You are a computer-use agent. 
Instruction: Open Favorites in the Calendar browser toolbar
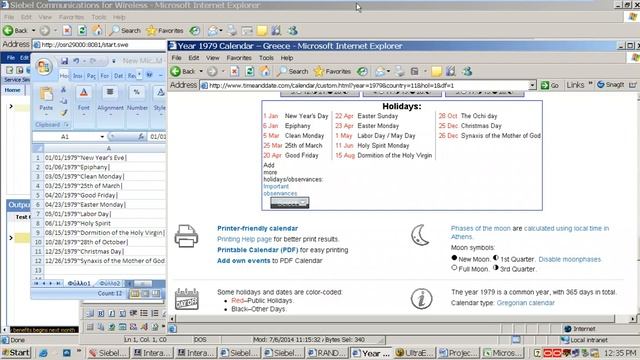(x=332, y=71)
